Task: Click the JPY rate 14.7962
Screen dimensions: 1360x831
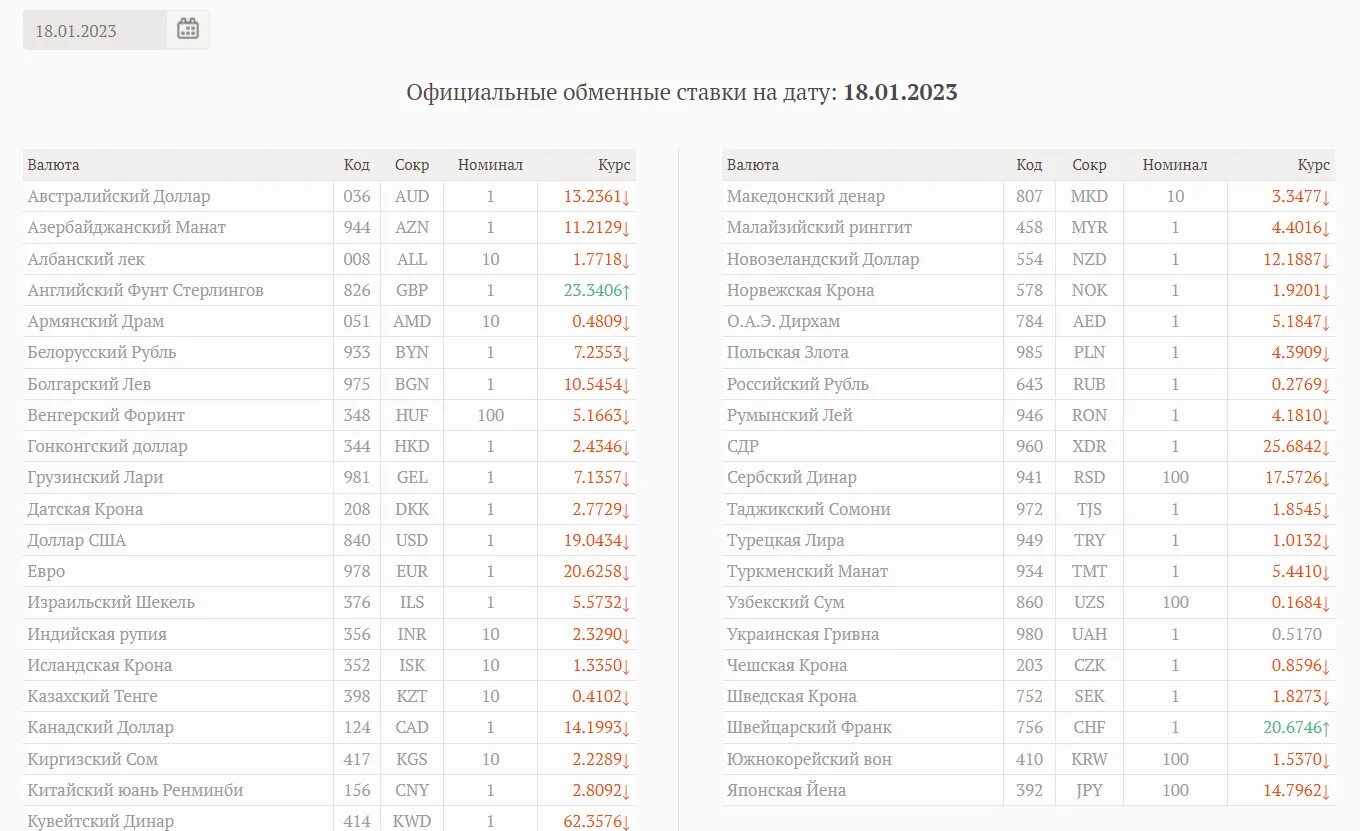Action: pos(1297,790)
